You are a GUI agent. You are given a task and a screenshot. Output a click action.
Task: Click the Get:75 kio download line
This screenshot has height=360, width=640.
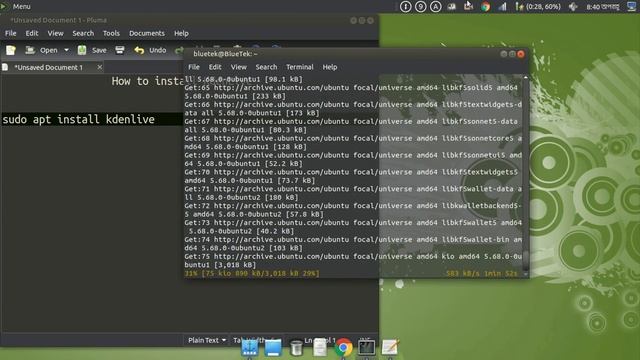tap(353, 260)
